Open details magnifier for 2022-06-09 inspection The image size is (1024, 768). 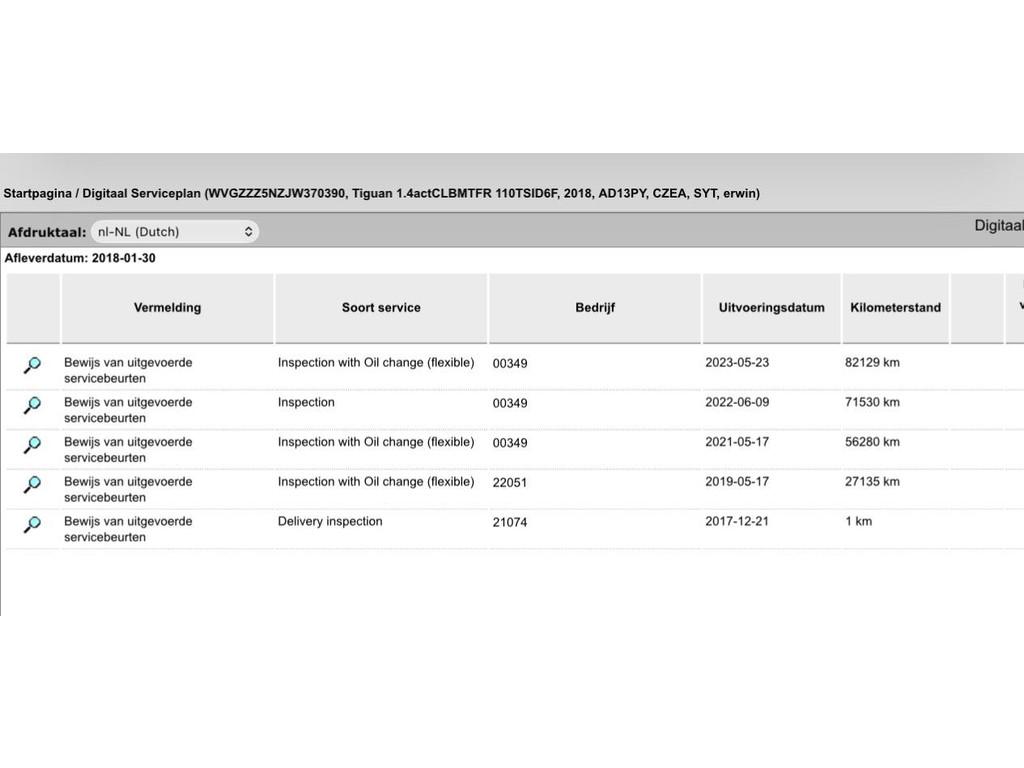pyautogui.click(x=32, y=405)
